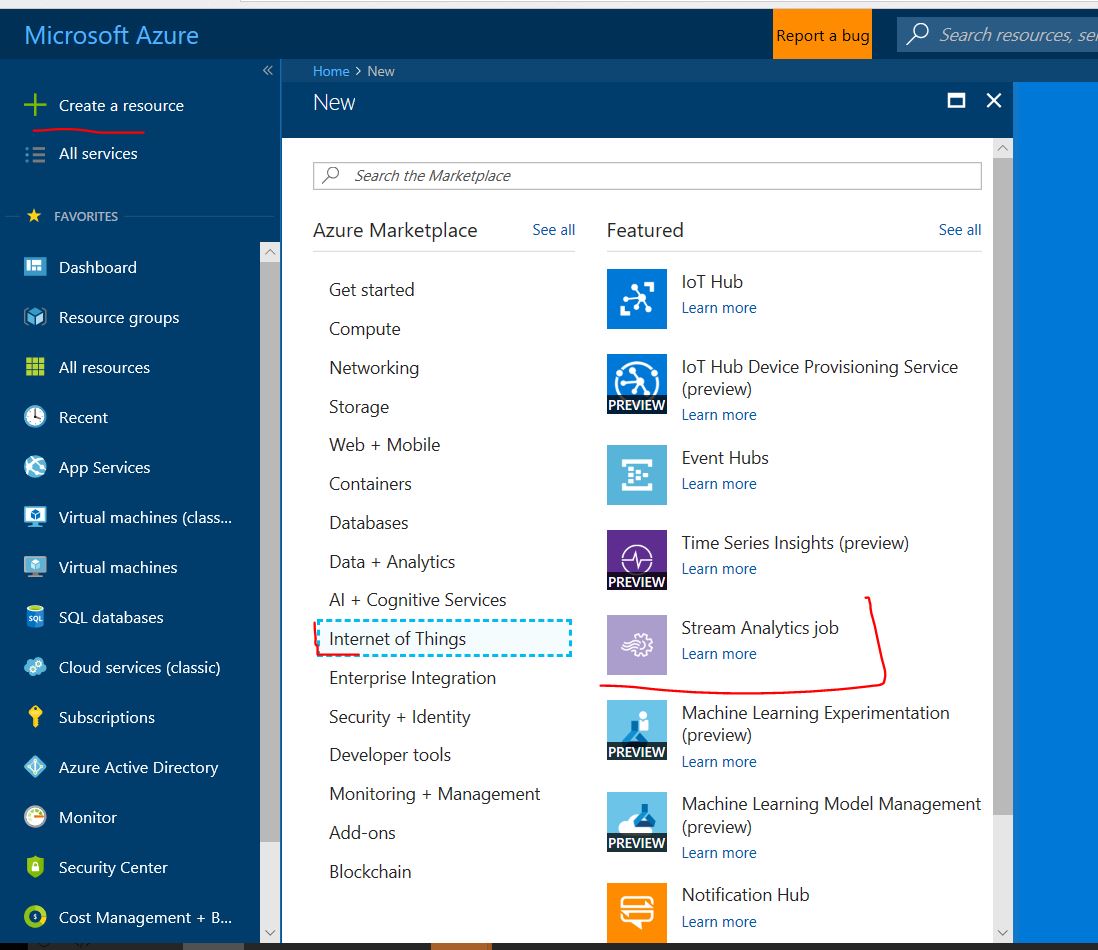
Task: Click the Event Hubs featured icon
Action: (x=637, y=475)
